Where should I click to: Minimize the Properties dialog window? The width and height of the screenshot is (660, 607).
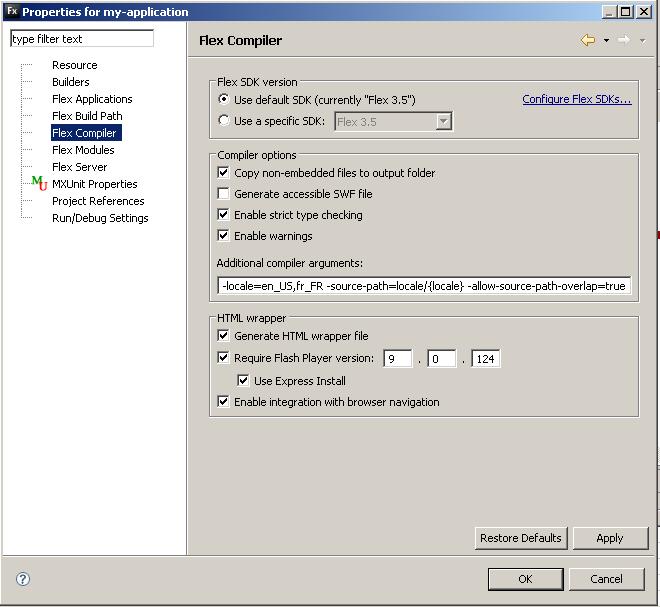click(609, 12)
